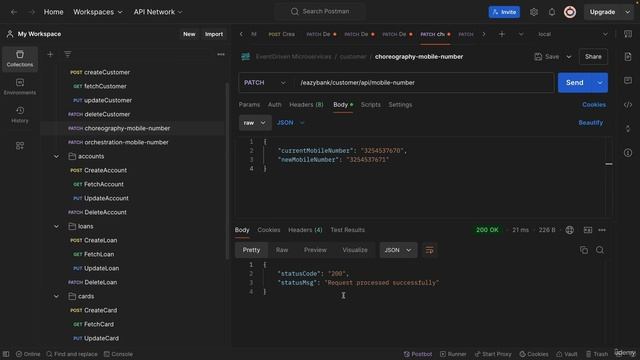Open the JSON body language dropdown
Image resolution: width=640 pixels, height=360 pixels.
[291, 122]
